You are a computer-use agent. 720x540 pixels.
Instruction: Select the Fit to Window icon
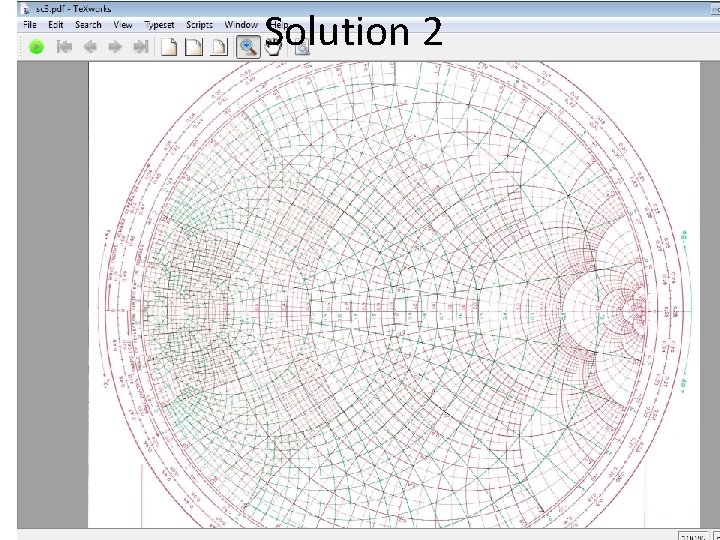[219, 47]
